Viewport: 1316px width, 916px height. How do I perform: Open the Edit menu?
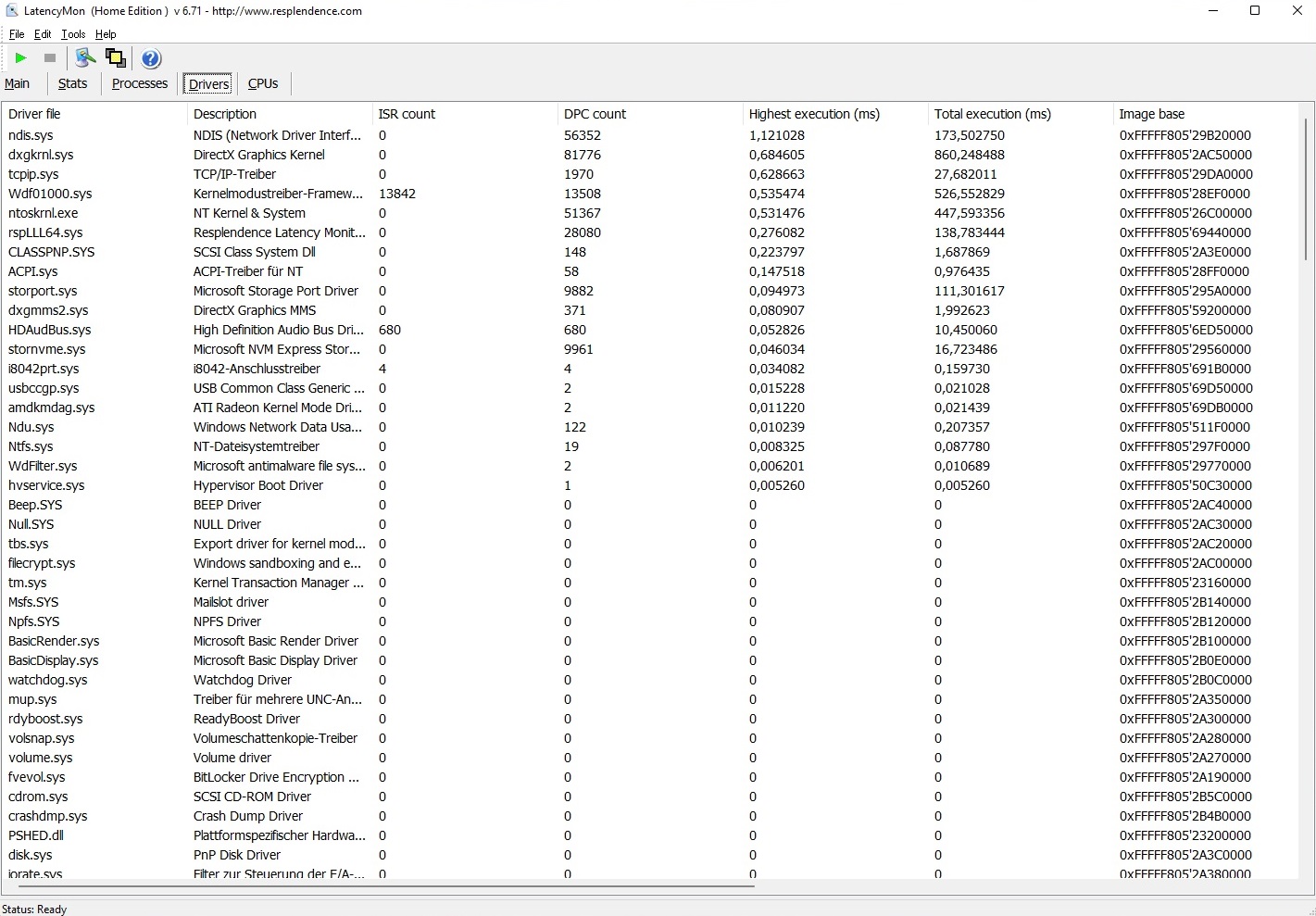point(43,34)
